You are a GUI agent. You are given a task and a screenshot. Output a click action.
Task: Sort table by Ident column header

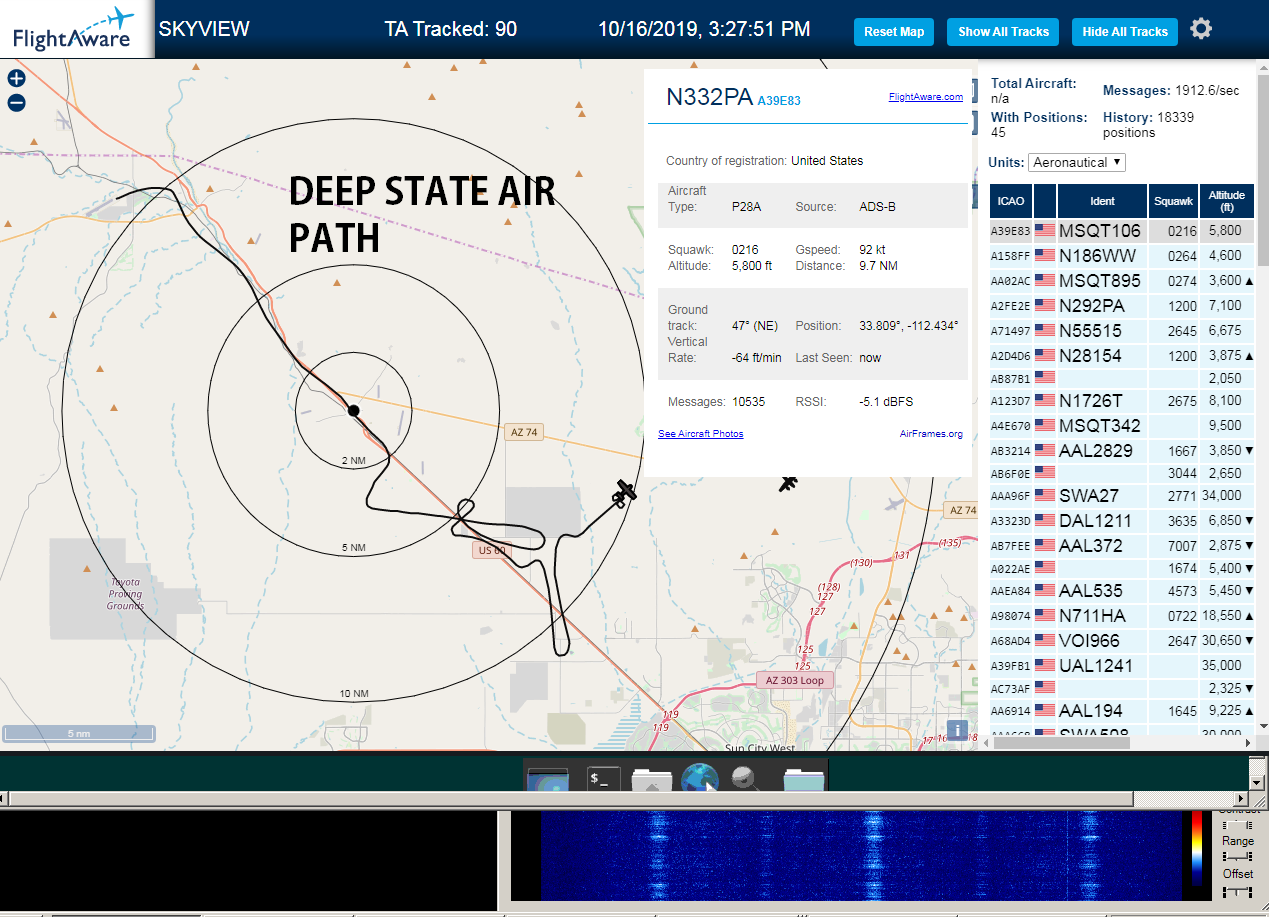tap(1102, 201)
